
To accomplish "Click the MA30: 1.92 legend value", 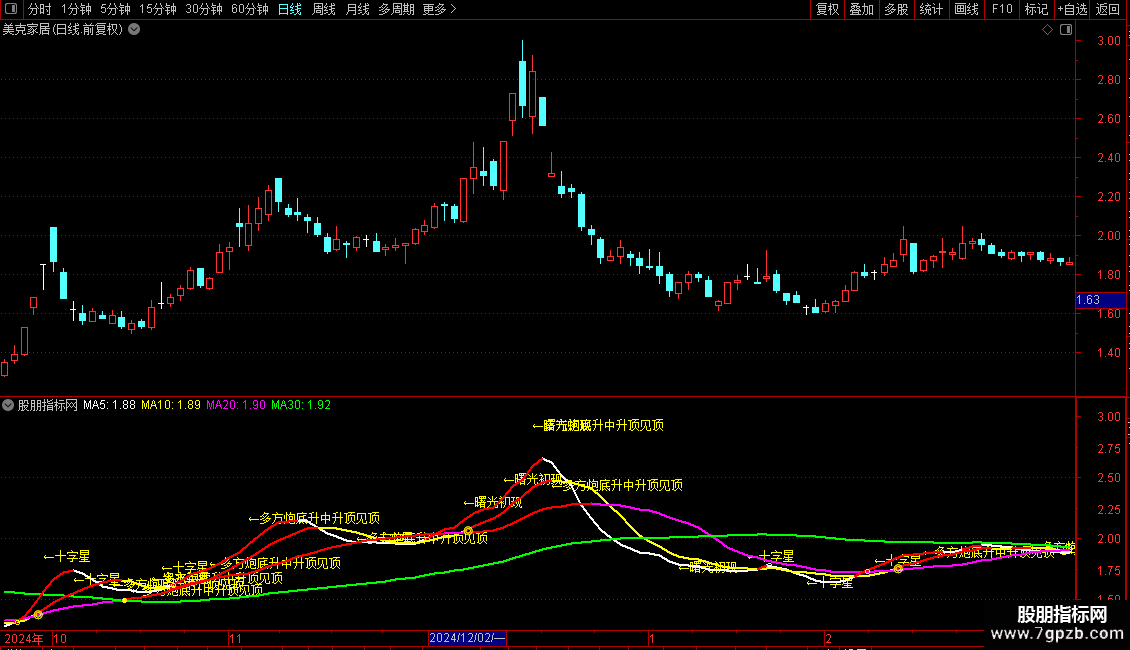I will (301, 405).
